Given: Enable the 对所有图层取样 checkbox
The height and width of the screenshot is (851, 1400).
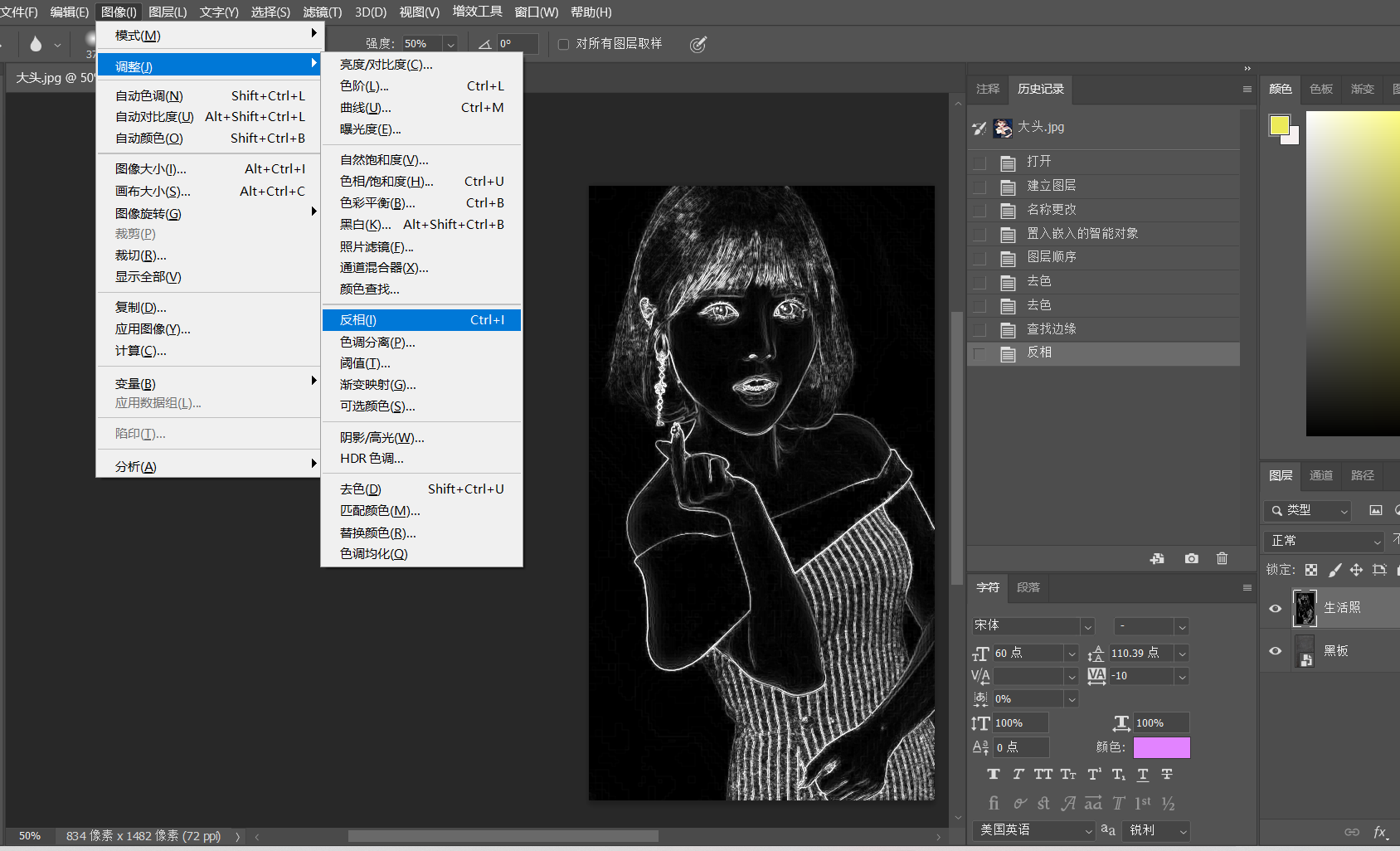Looking at the screenshot, I should pyautogui.click(x=564, y=44).
